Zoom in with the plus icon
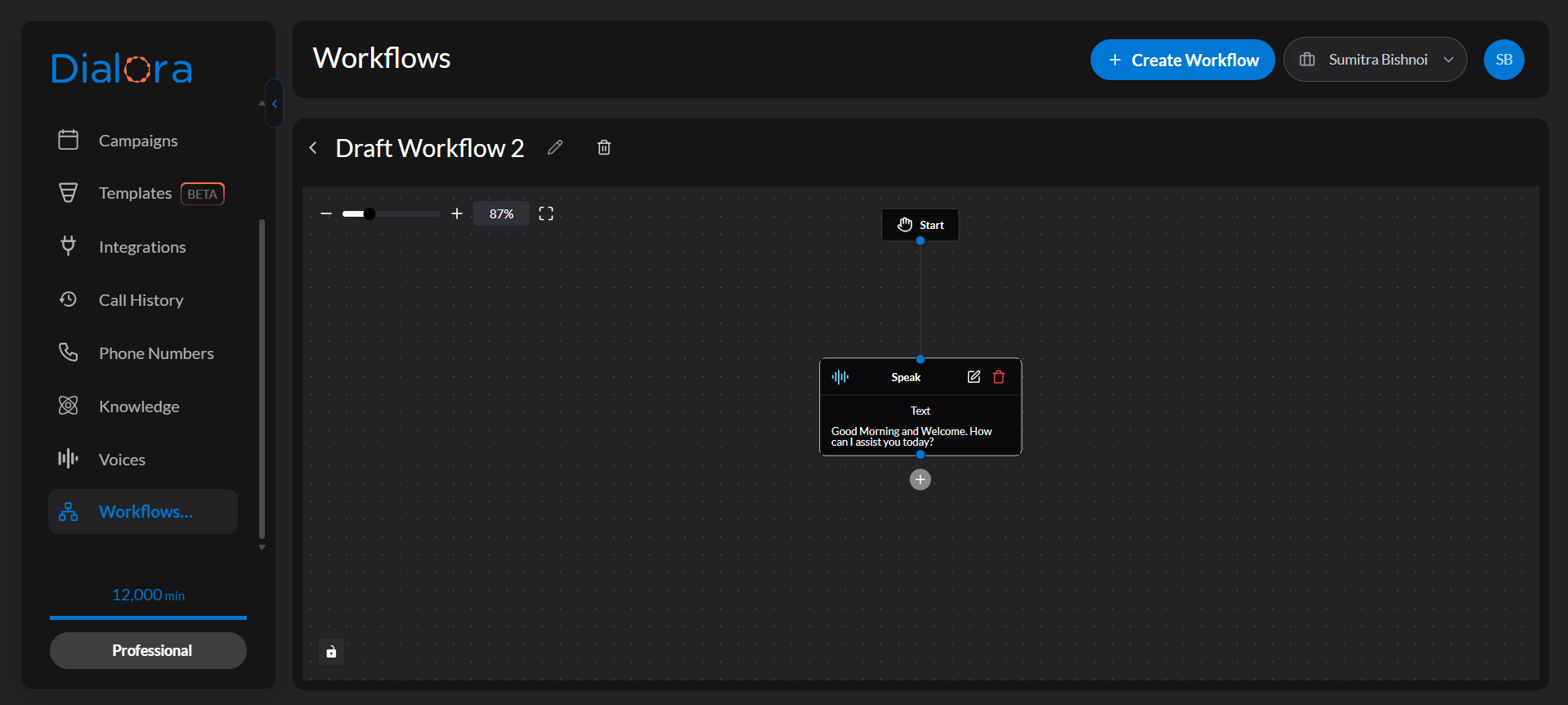This screenshot has width=1568, height=705. pos(457,213)
